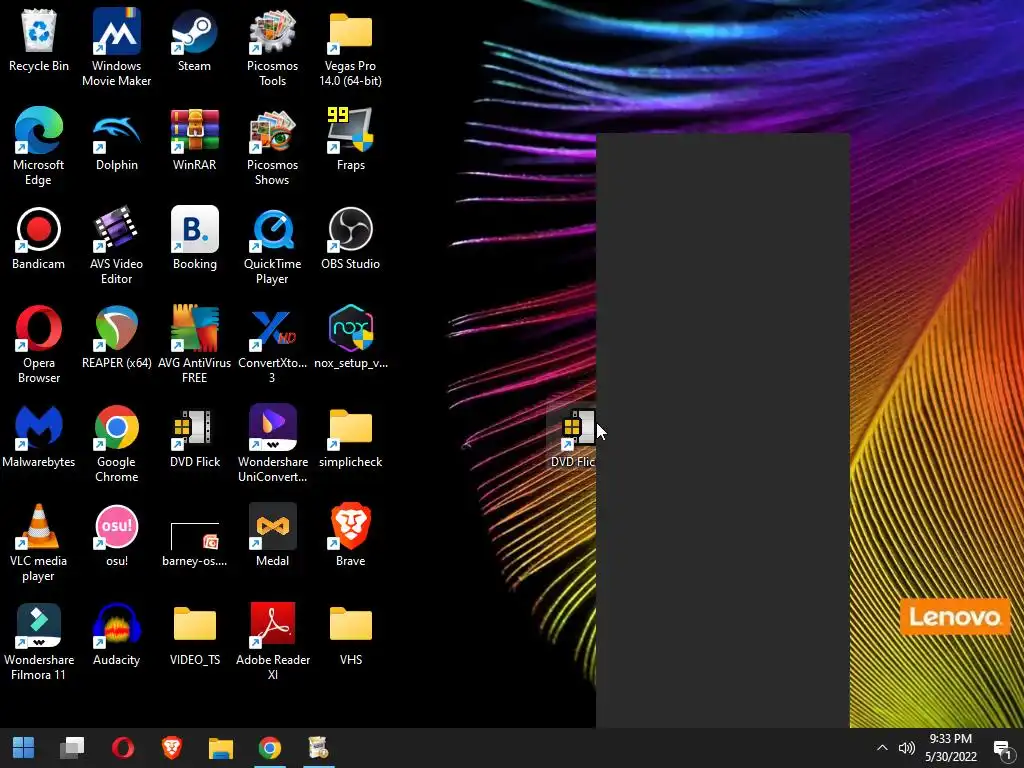Select the Bandicam recorder icon
This screenshot has width=1024, height=768.
pyautogui.click(x=39, y=238)
